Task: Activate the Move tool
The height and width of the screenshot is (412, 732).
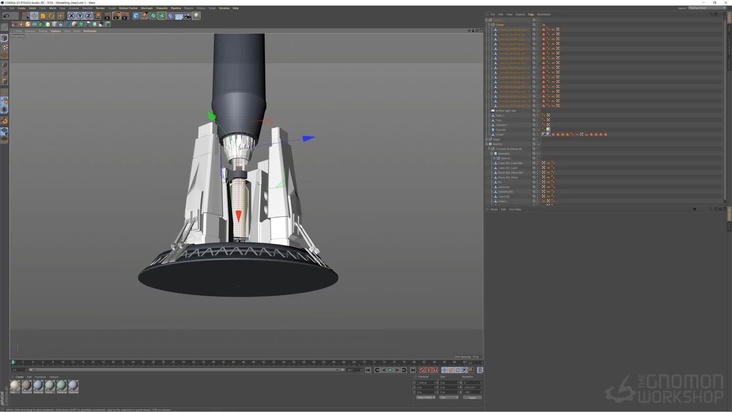Action: (34, 16)
